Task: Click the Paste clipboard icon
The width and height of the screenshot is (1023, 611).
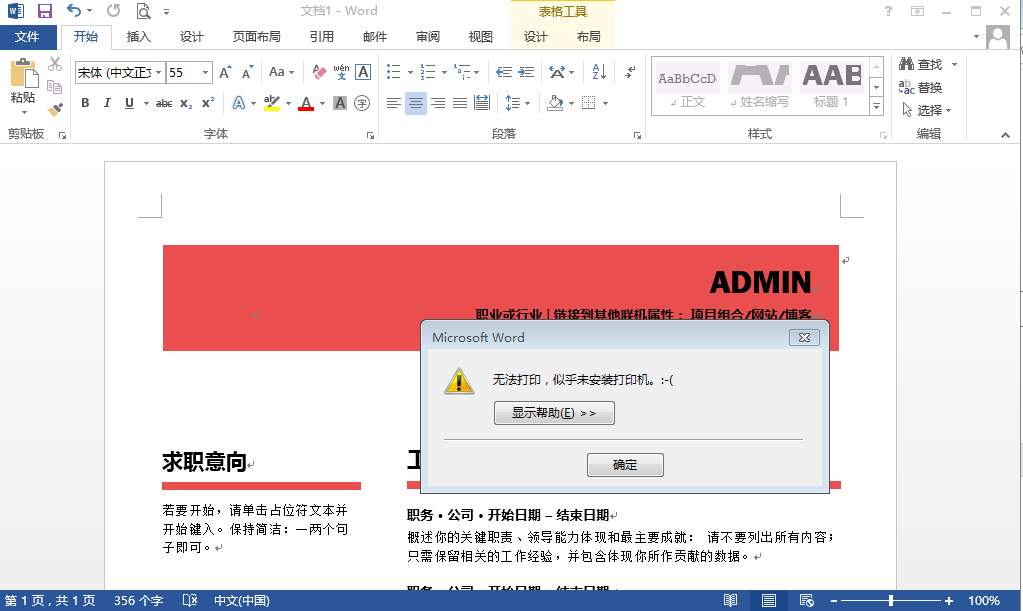Action: pyautogui.click(x=23, y=74)
